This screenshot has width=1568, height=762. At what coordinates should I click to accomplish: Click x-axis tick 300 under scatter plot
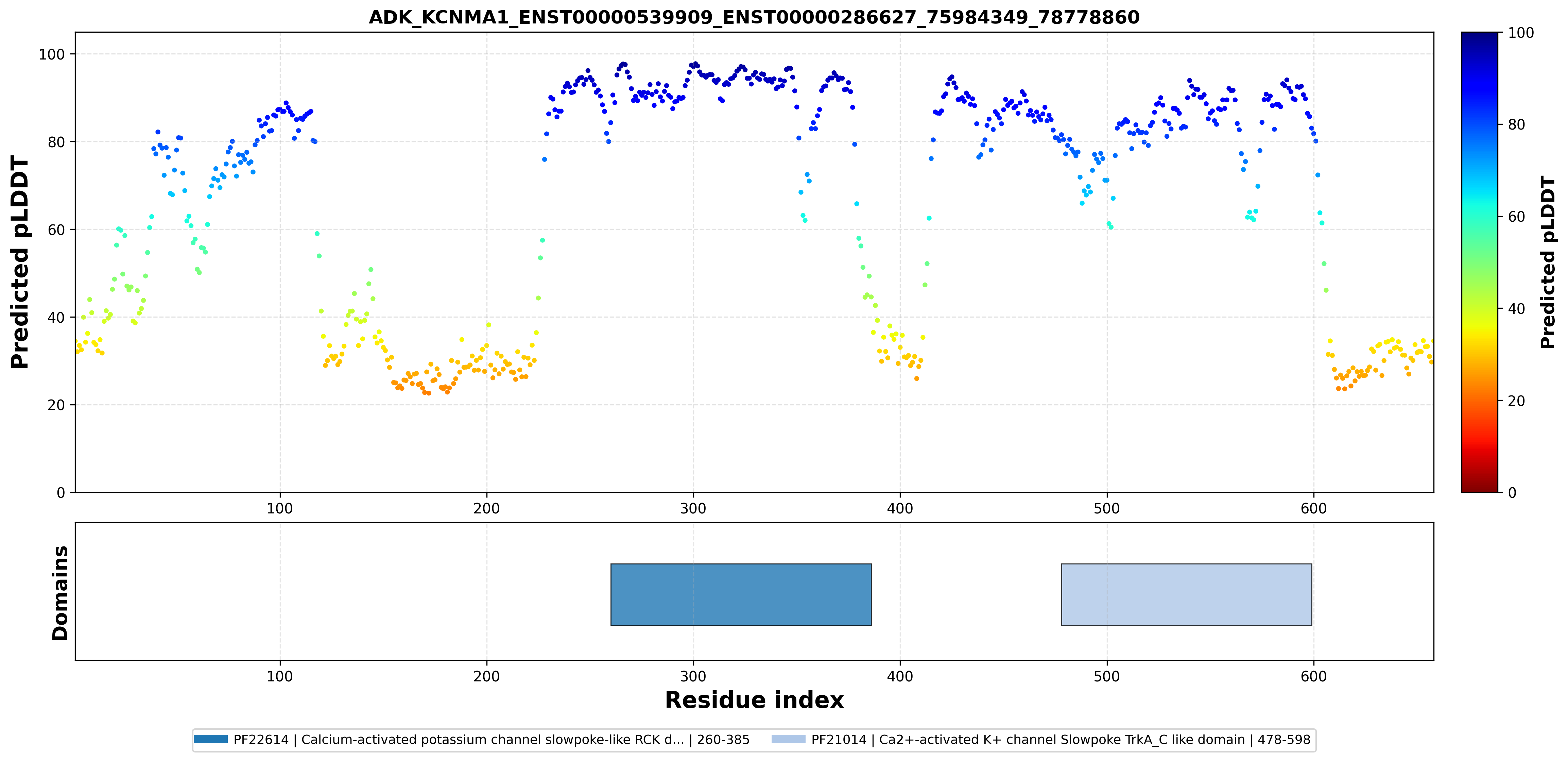coord(693,508)
